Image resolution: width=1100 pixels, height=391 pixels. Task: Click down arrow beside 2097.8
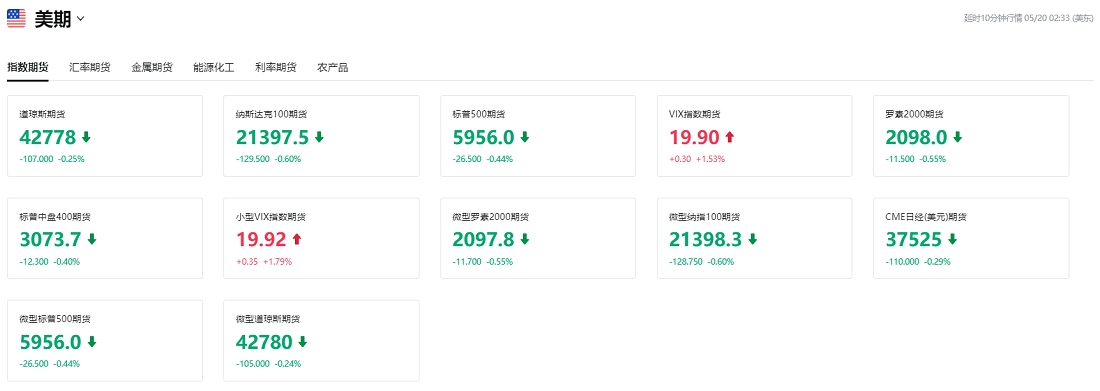[x=524, y=239]
